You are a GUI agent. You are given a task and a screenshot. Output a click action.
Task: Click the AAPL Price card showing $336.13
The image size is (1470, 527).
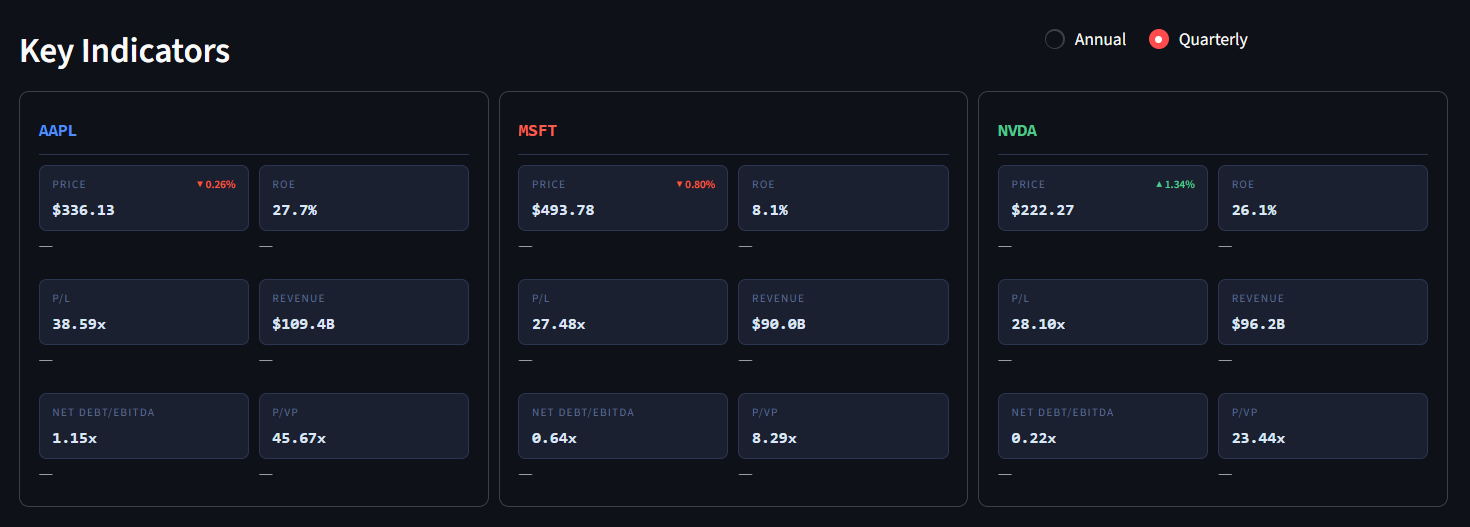click(144, 198)
